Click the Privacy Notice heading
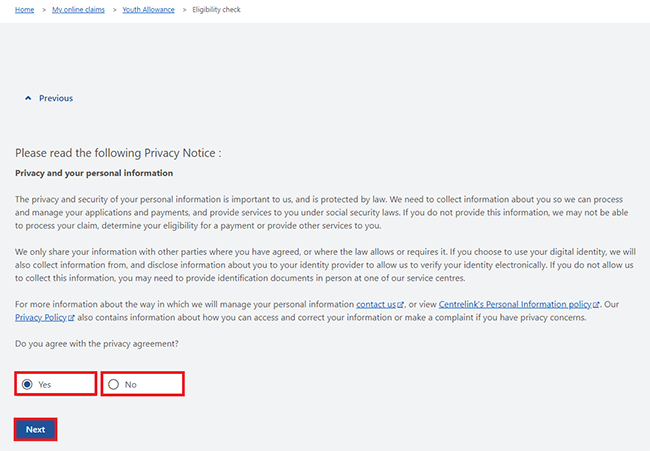This screenshot has height=451, width=650. pos(118,153)
